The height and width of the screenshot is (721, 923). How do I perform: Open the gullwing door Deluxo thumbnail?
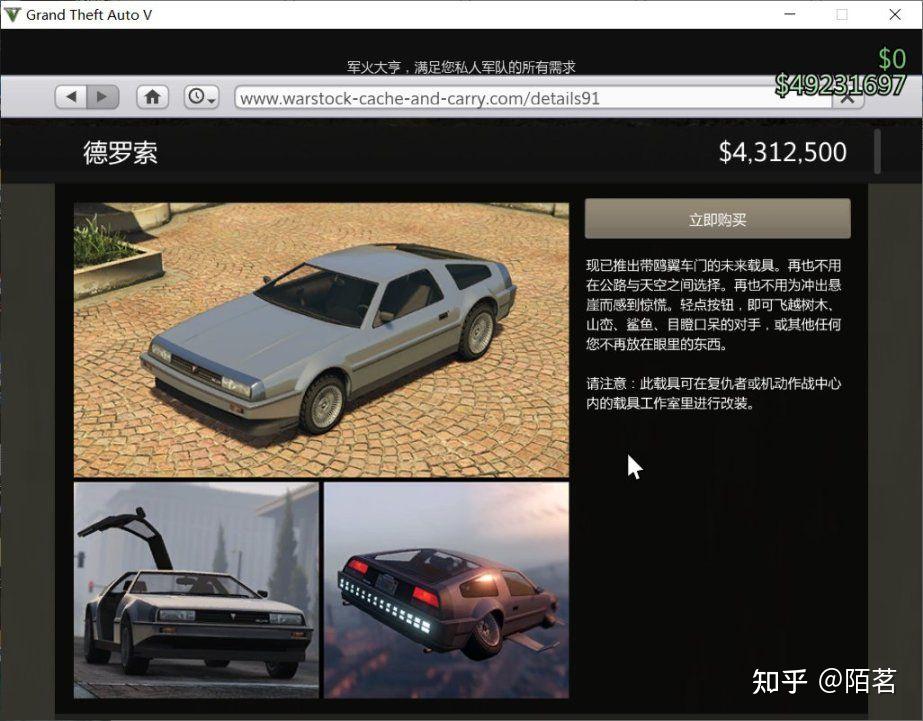click(x=197, y=590)
